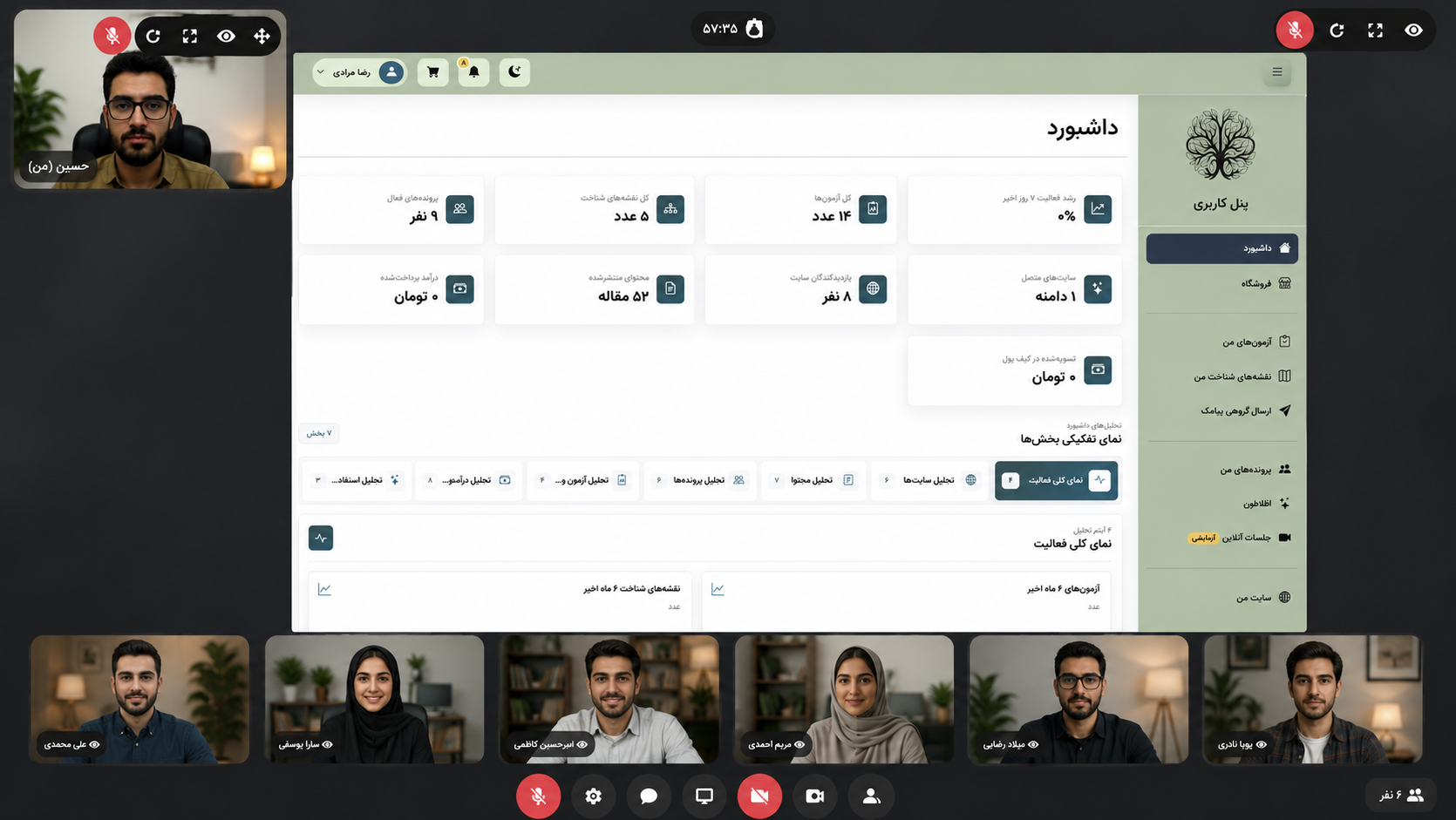This screenshot has height=820, width=1456.
Task: Open meeting settings gear in toolbar
Action: click(x=594, y=796)
